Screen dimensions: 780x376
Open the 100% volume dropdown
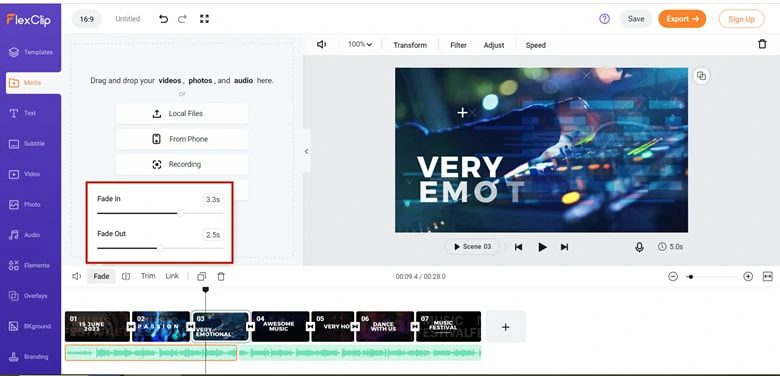[360, 44]
